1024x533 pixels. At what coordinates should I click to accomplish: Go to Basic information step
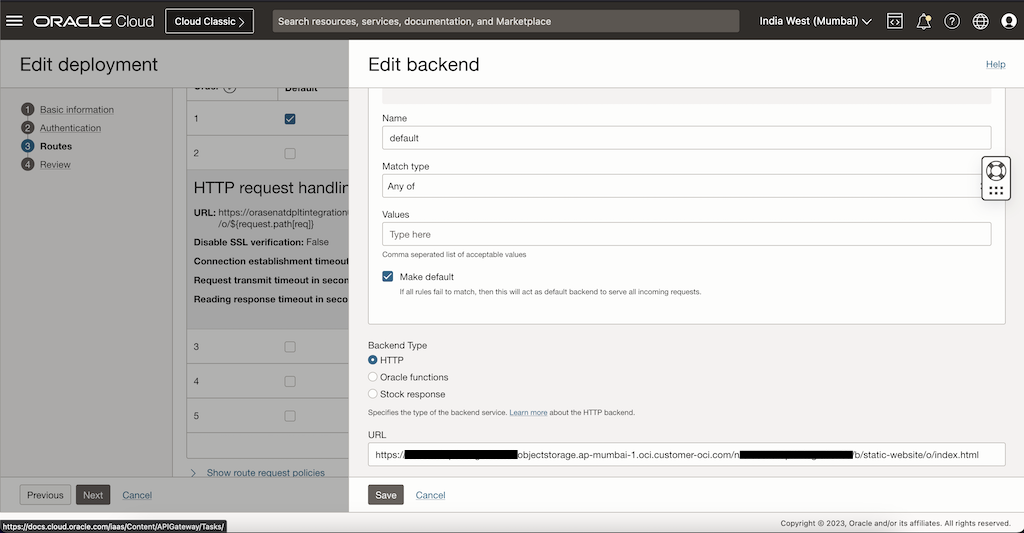(76, 109)
